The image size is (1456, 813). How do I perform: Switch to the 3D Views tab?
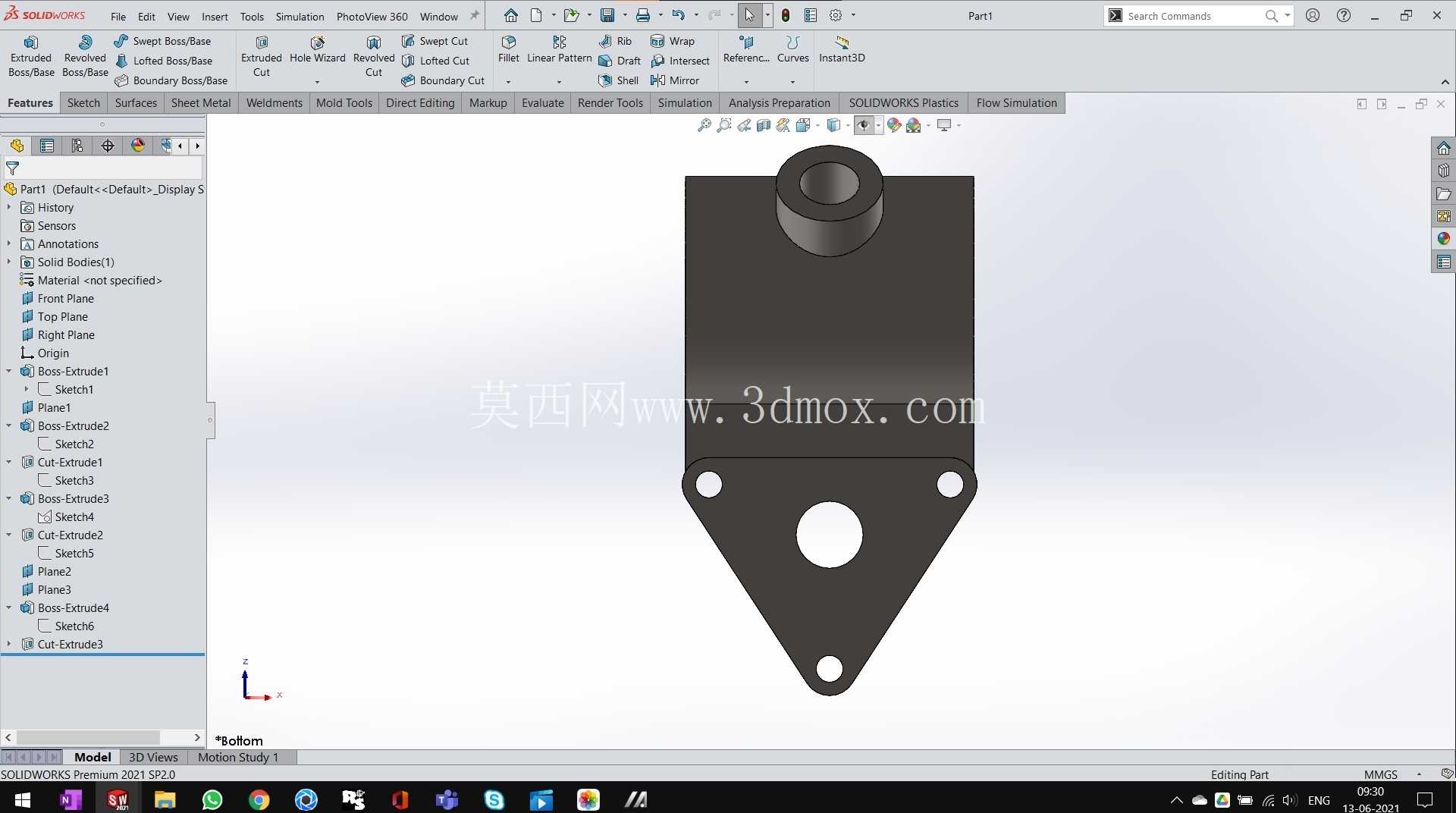click(153, 757)
